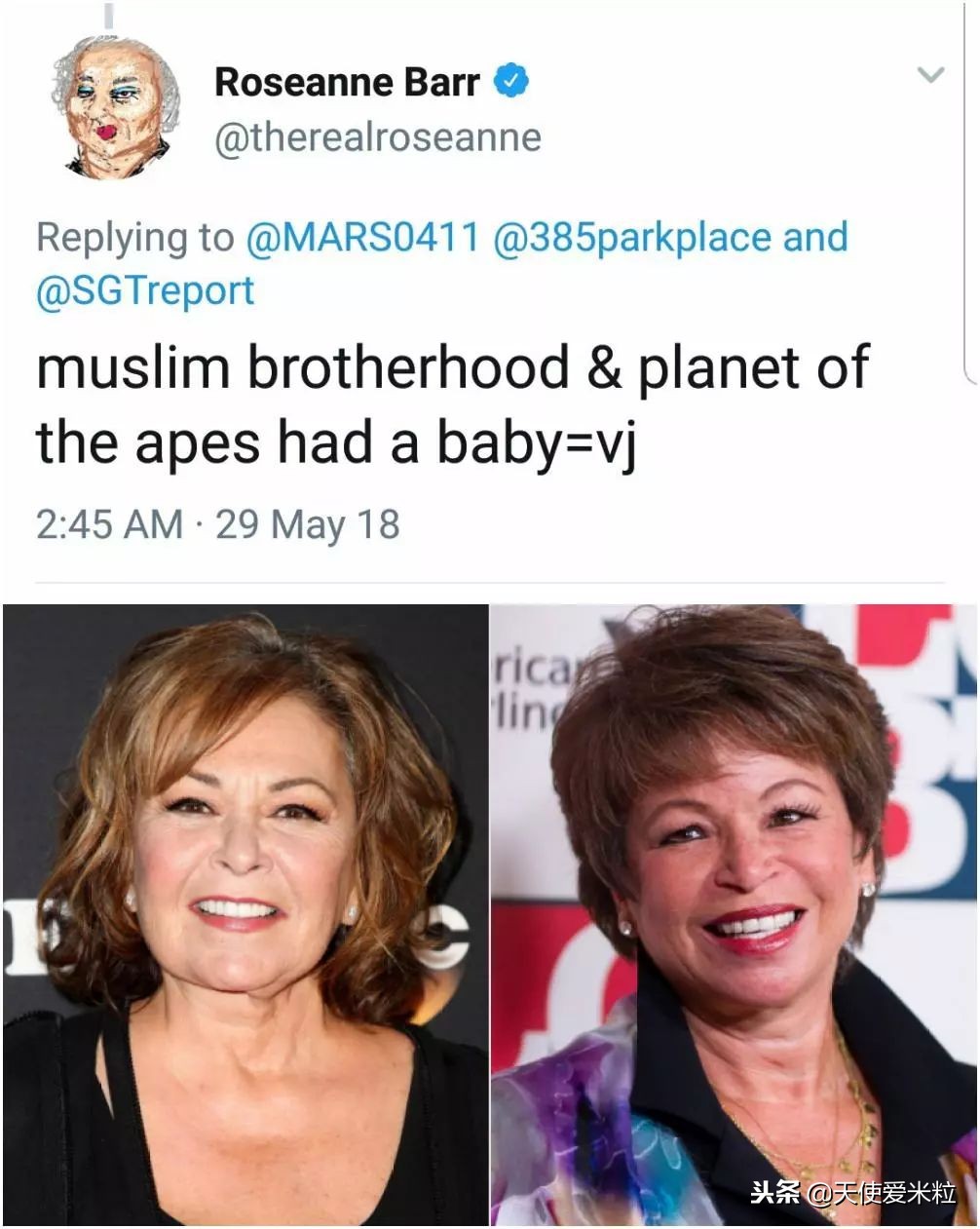Select the tweet text starting "muslim brotherhood"
Screen dimensions: 980x1229
click(451, 404)
